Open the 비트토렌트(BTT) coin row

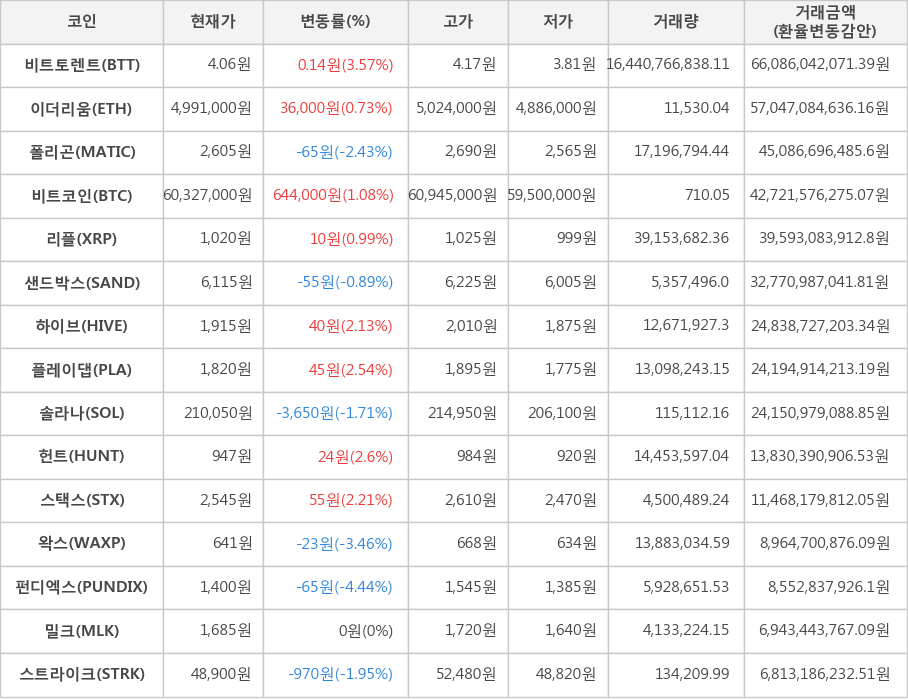coord(82,65)
